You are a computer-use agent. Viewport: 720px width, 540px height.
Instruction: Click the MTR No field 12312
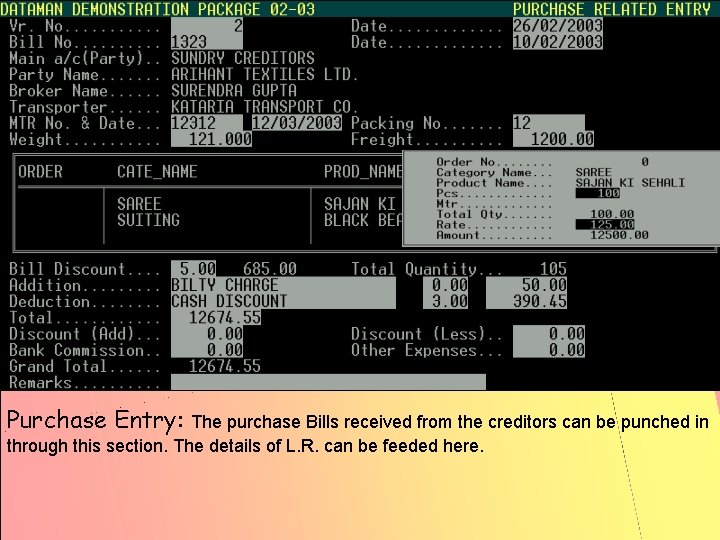tap(207, 123)
